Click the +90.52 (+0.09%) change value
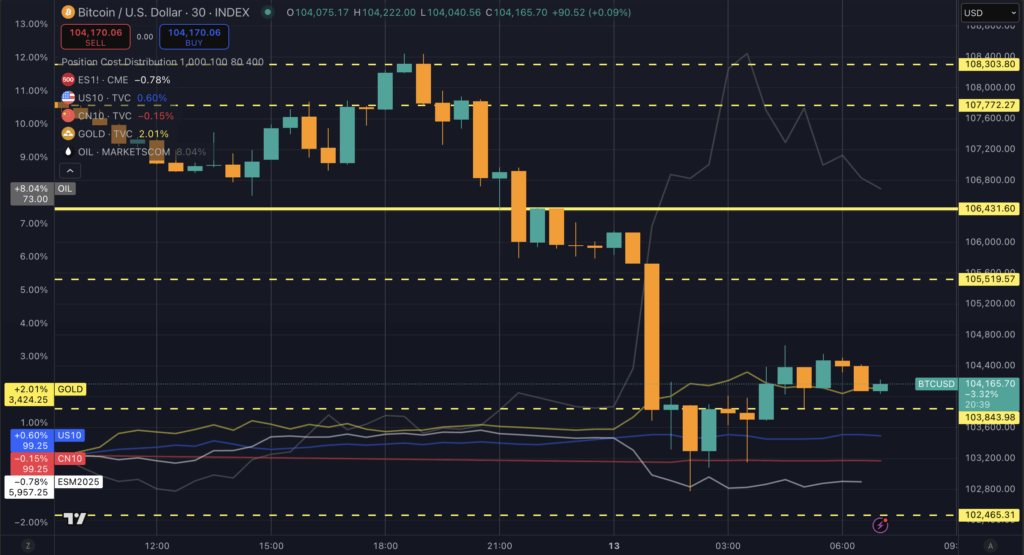The image size is (1024, 555). click(591, 12)
